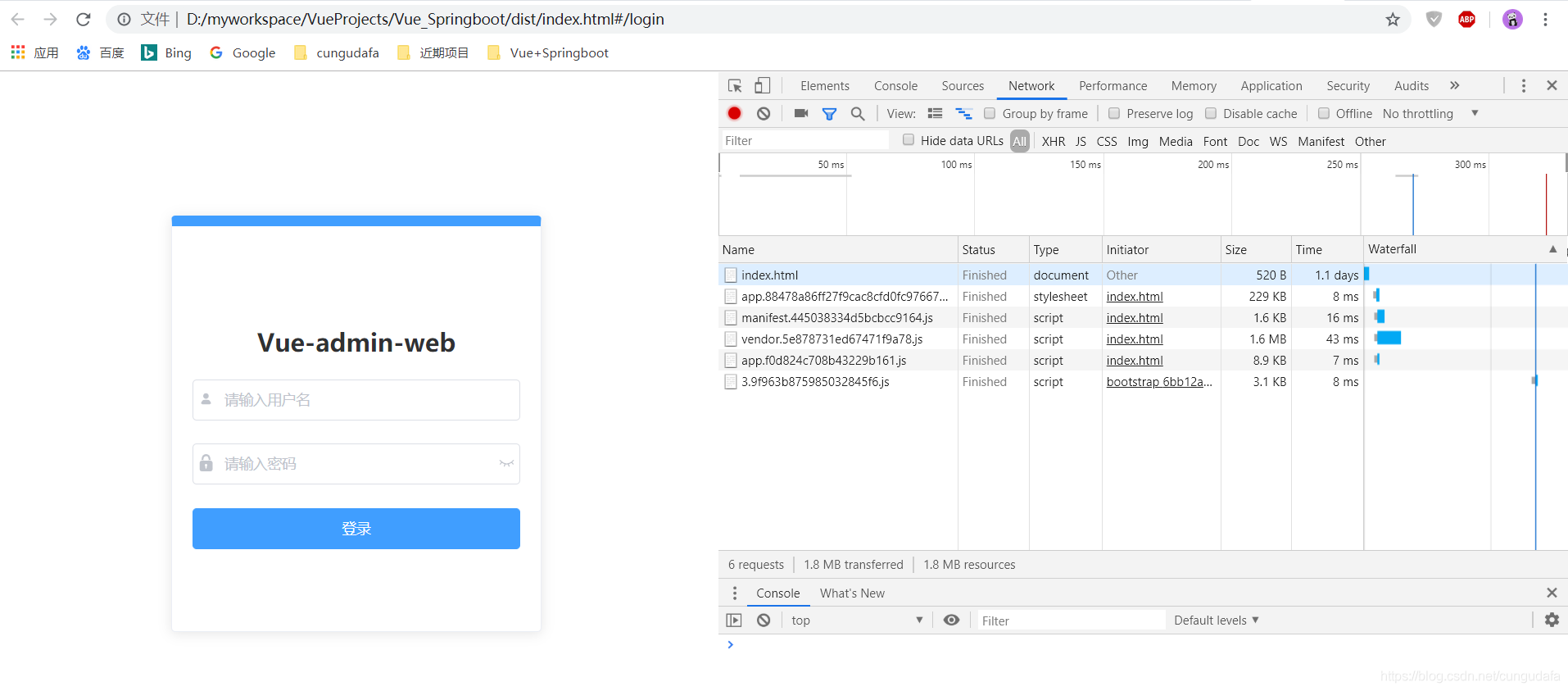
Task: Open the profile avatar icon
Action: pos(1512,19)
